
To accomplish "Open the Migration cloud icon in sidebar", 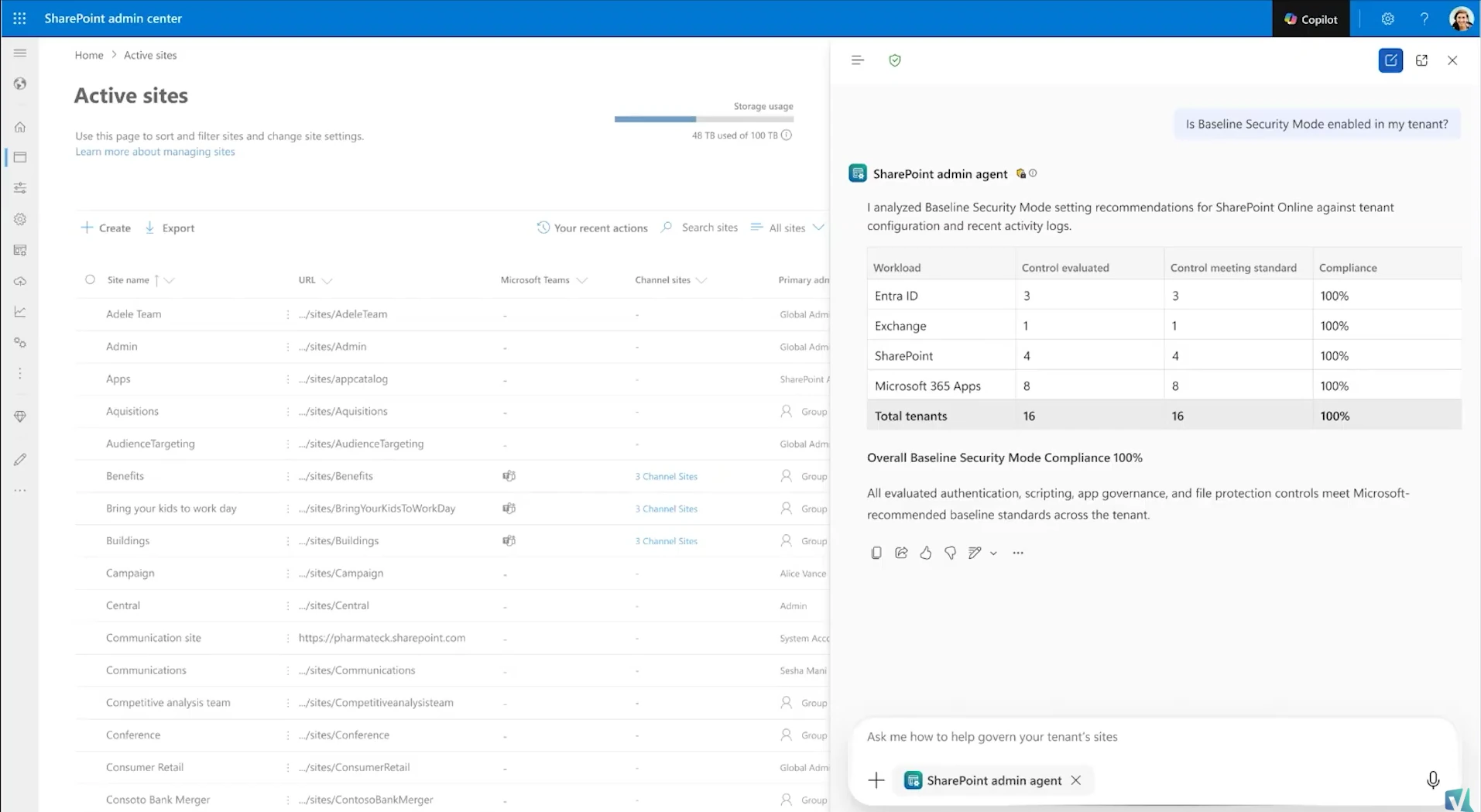I will point(20,281).
